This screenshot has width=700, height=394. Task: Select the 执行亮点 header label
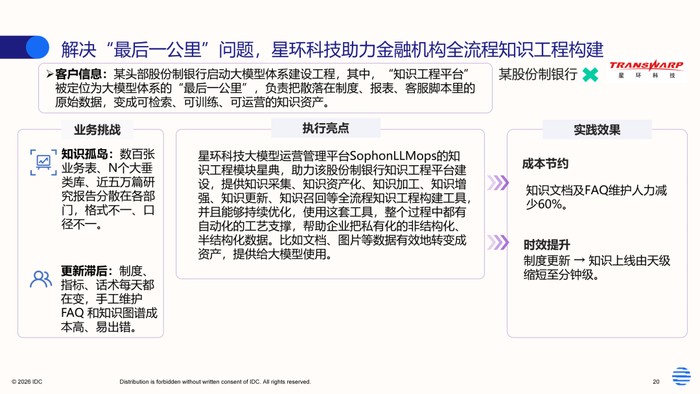click(x=325, y=128)
